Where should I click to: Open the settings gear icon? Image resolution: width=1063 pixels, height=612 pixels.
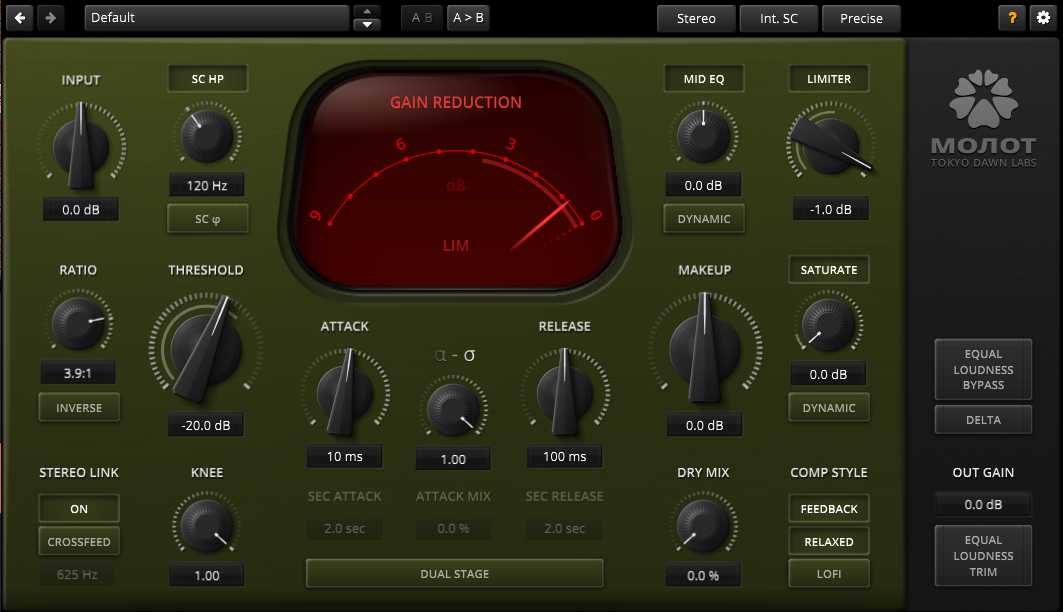1042,18
